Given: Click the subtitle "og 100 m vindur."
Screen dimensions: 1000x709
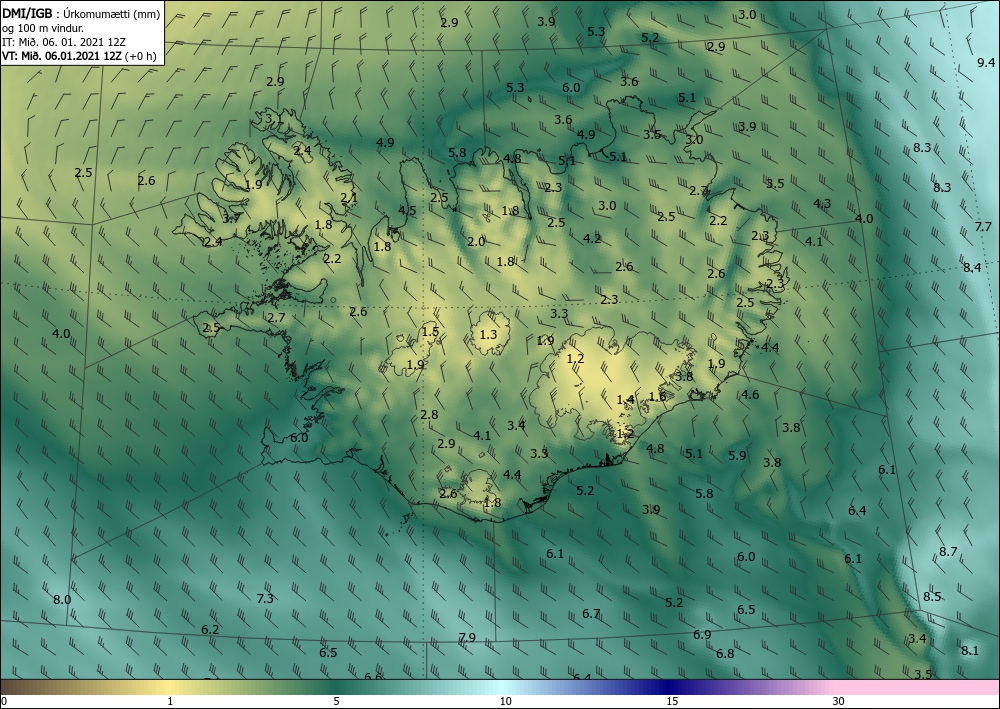Looking at the screenshot, I should (x=41, y=27).
